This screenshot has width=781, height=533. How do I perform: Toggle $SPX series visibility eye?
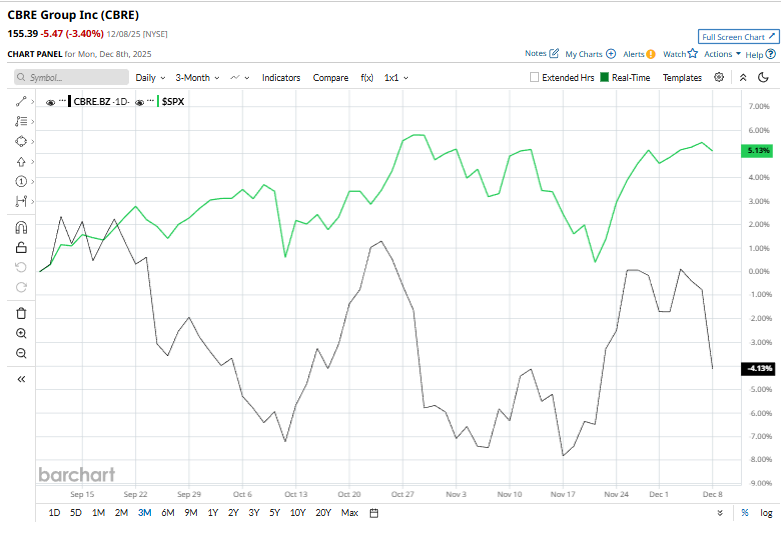click(x=139, y=103)
